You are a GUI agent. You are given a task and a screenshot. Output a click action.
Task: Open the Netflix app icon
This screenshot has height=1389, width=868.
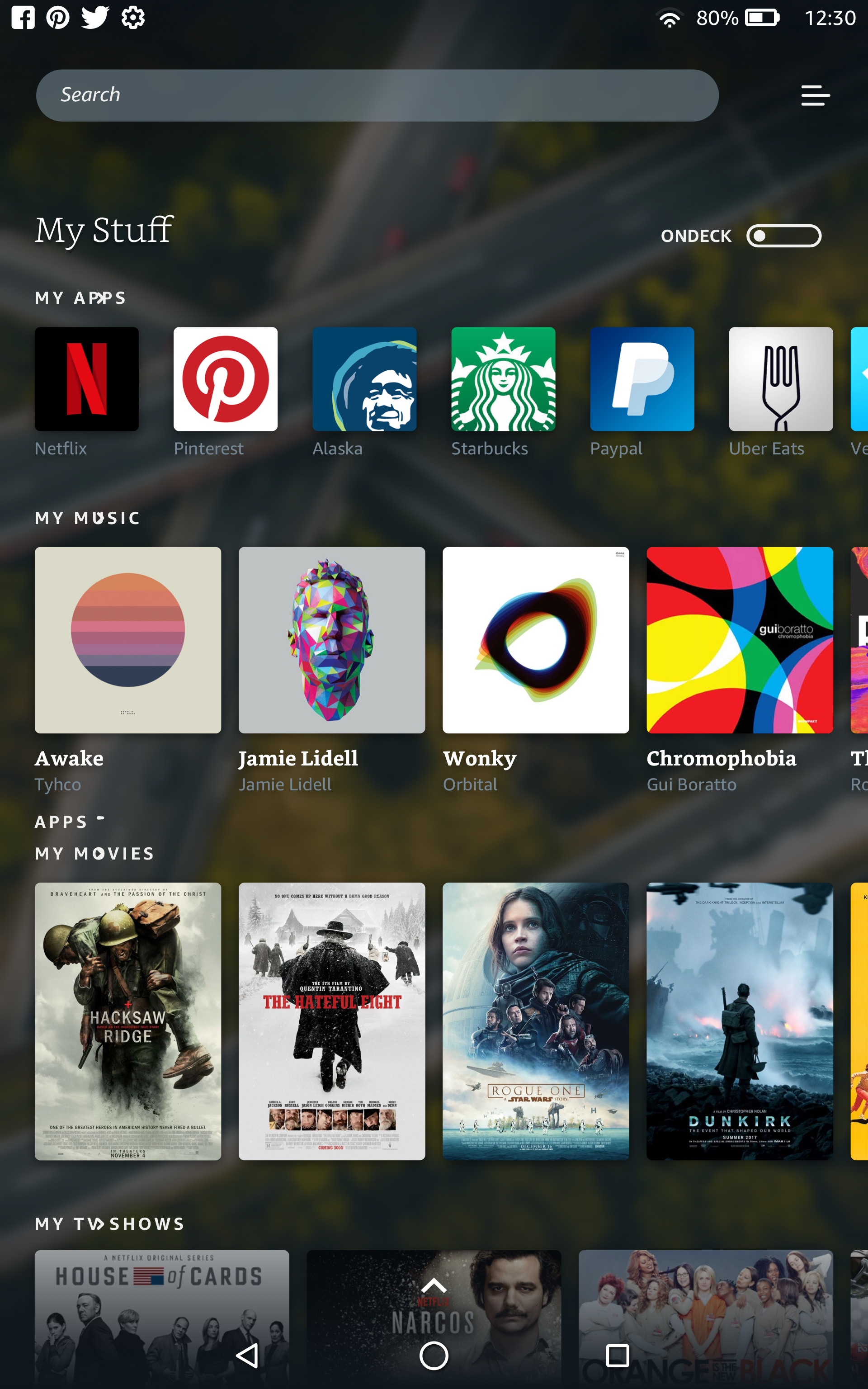[x=87, y=379]
